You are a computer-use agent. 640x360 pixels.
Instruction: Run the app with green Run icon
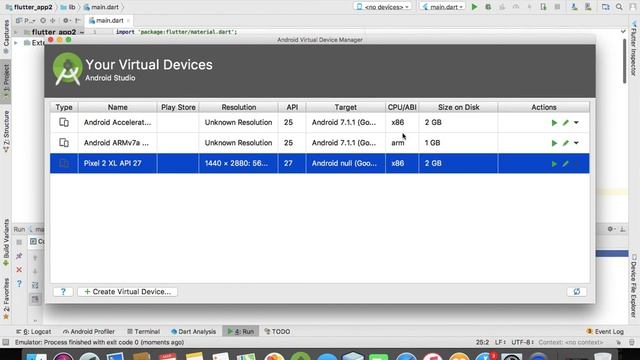click(474, 7)
